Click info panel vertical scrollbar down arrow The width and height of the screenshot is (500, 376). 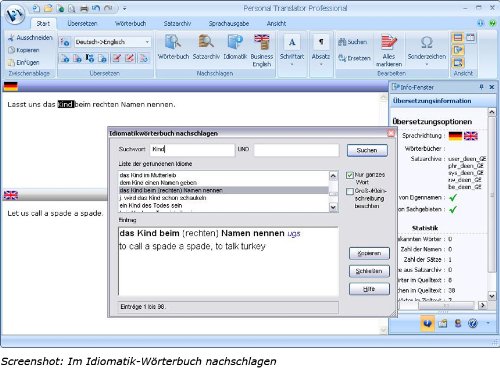click(492, 296)
